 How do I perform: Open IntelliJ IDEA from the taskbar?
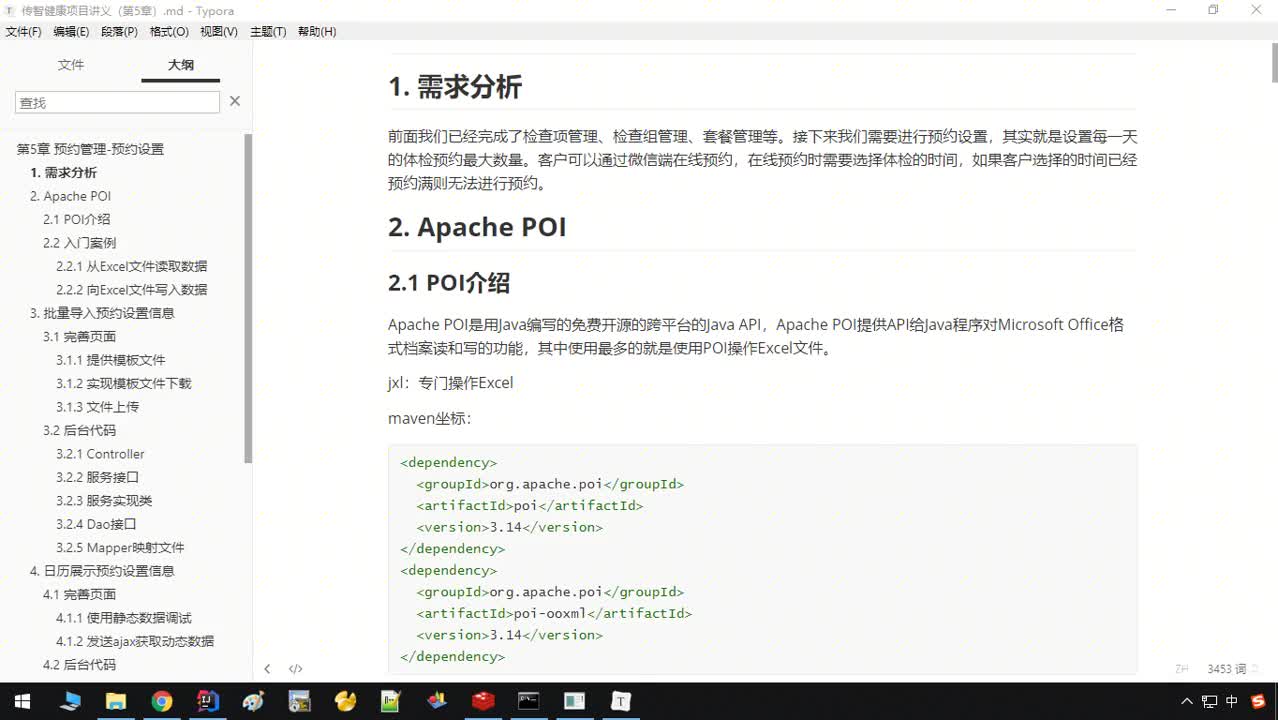click(x=208, y=701)
